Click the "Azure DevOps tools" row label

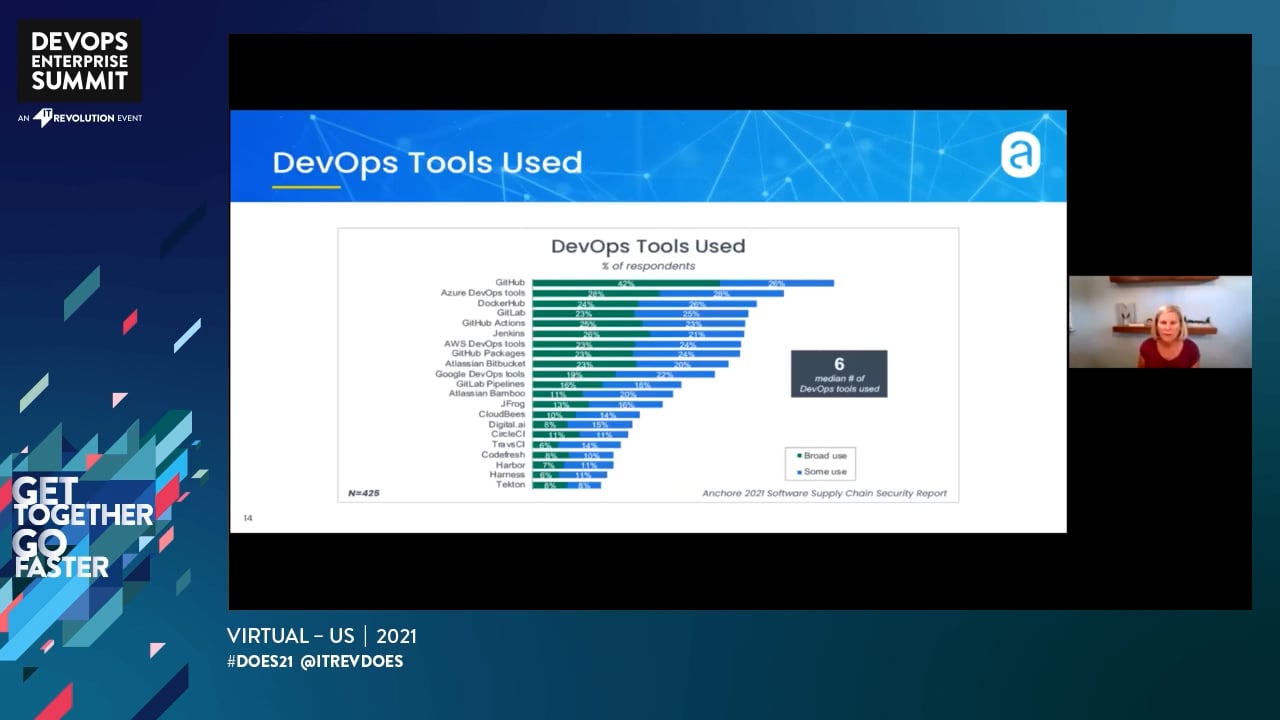coord(483,293)
